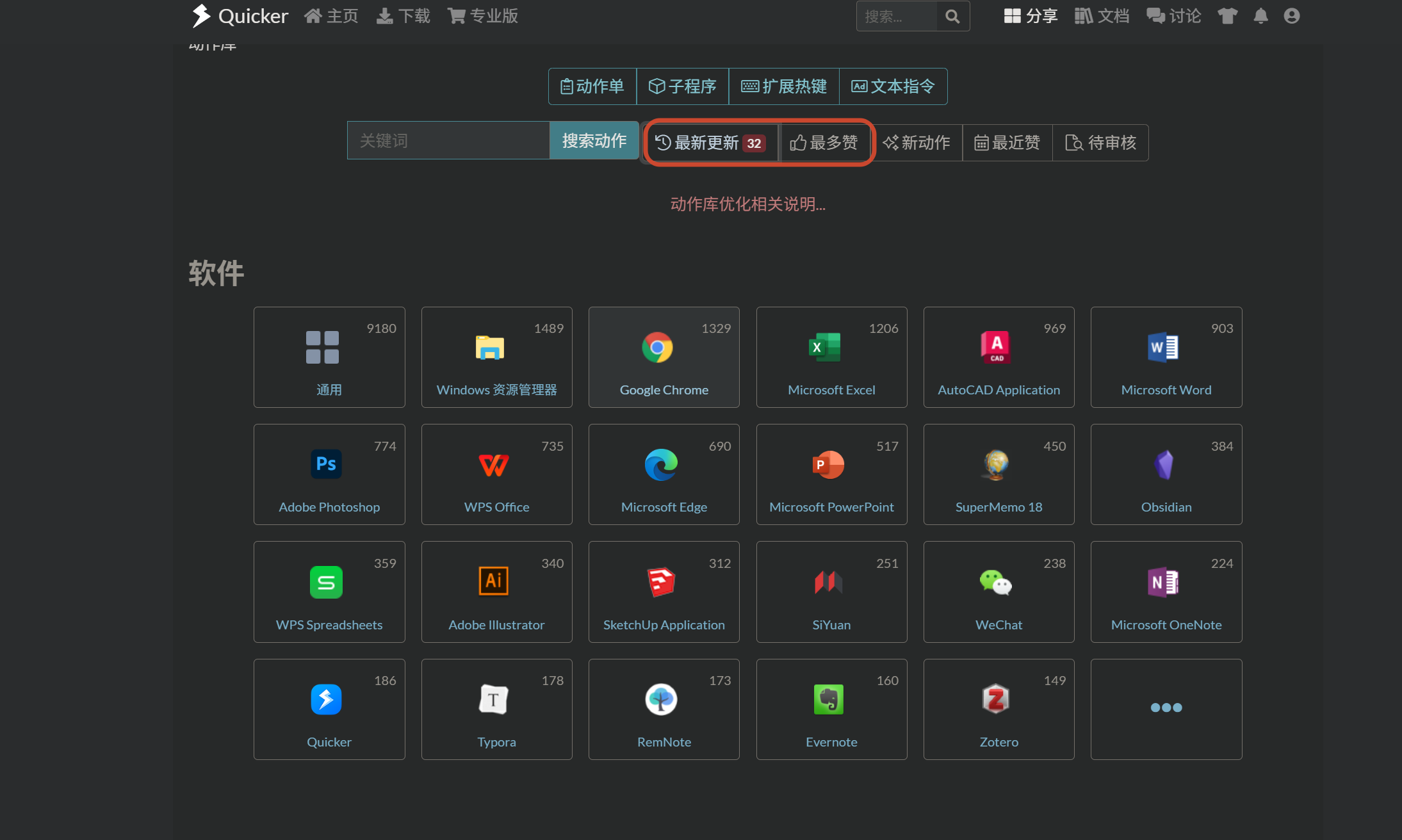The width and height of the screenshot is (1402, 840).
Task: Open the SuperMemo 18 globe icon
Action: pyautogui.click(x=996, y=465)
